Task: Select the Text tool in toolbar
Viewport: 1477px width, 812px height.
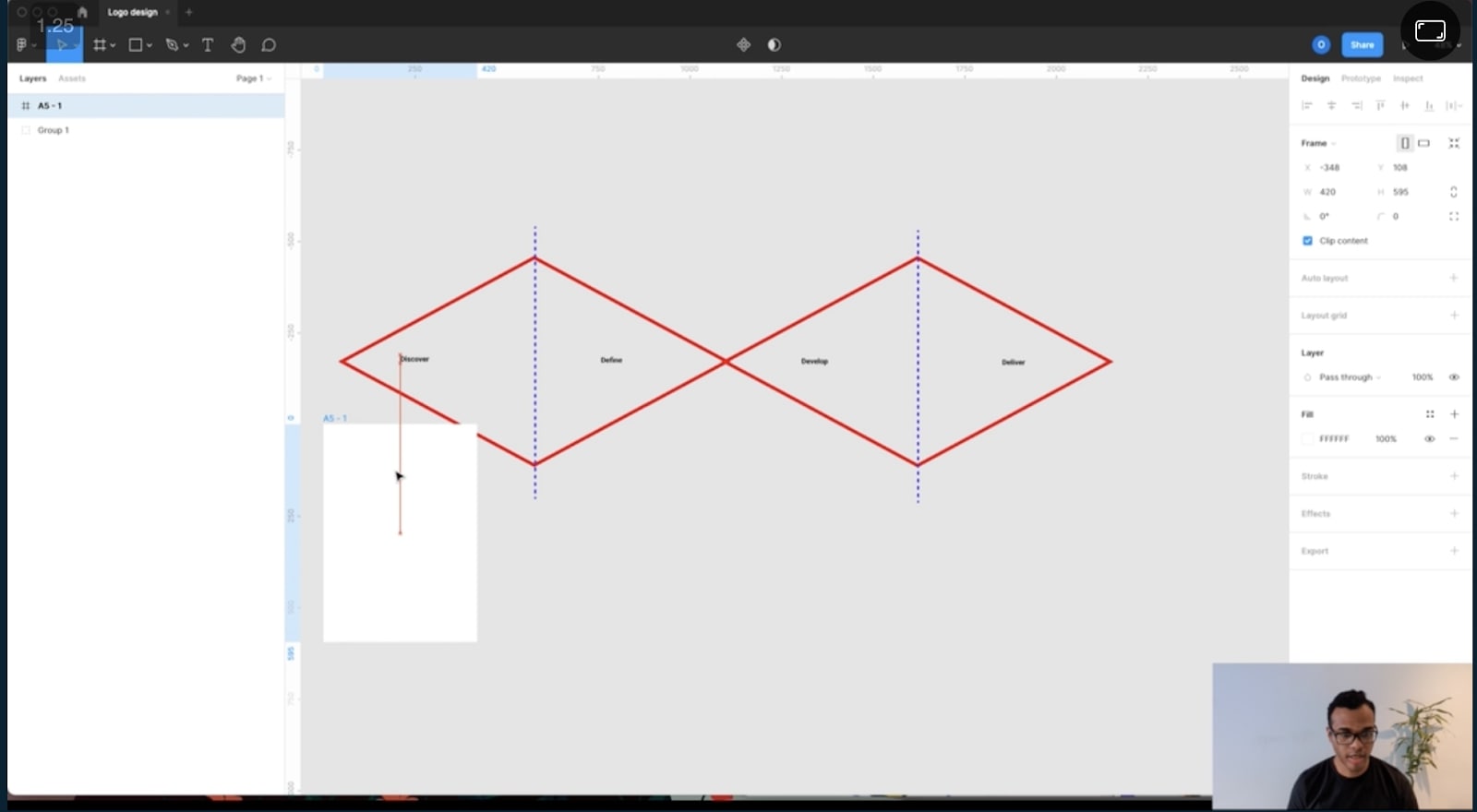Action: pyautogui.click(x=208, y=45)
